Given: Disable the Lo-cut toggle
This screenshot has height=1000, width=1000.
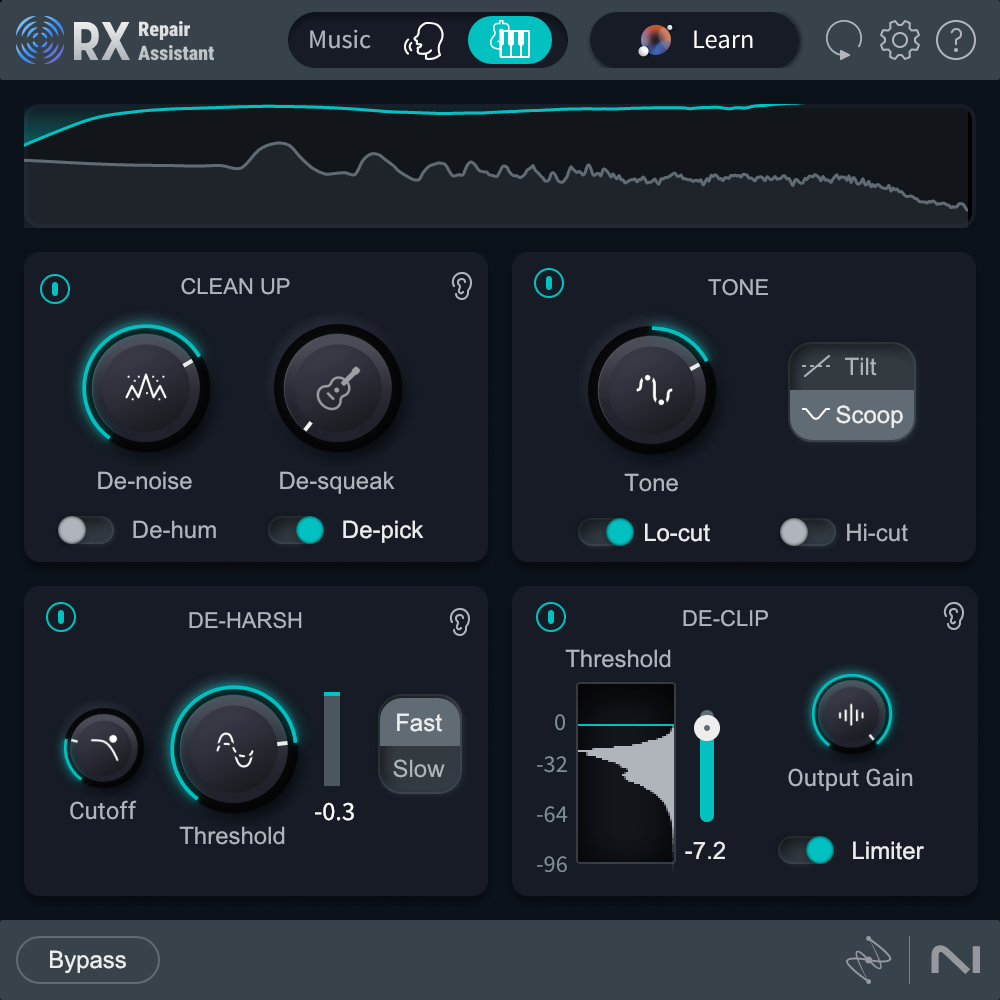Looking at the screenshot, I should click(607, 532).
